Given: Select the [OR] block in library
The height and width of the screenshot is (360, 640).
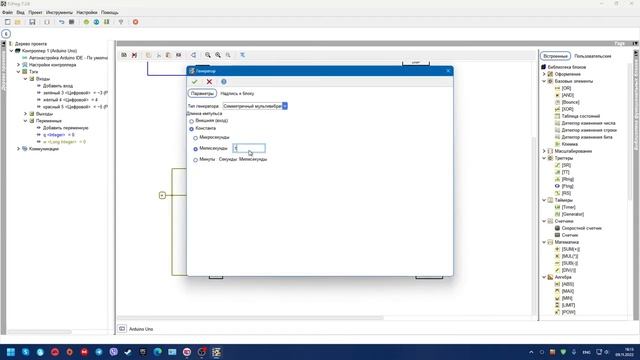Looking at the screenshot, I should pyautogui.click(x=566, y=88).
